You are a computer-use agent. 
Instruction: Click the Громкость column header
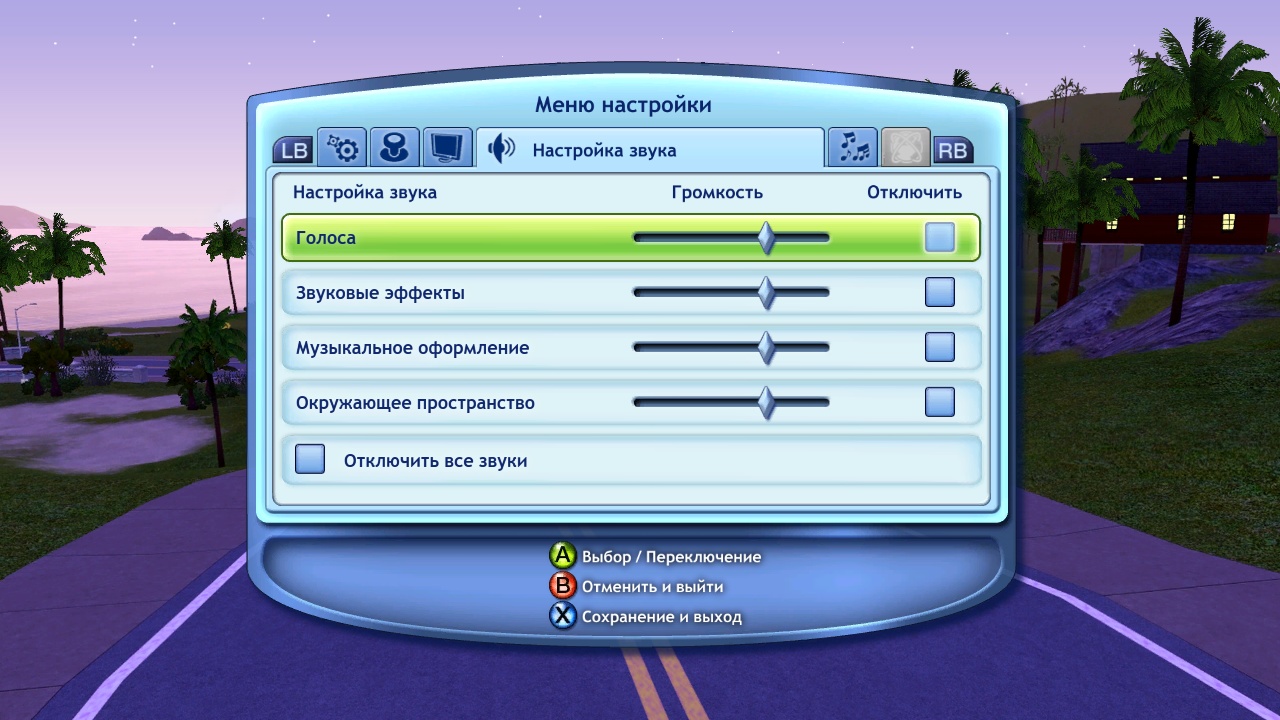click(x=717, y=193)
